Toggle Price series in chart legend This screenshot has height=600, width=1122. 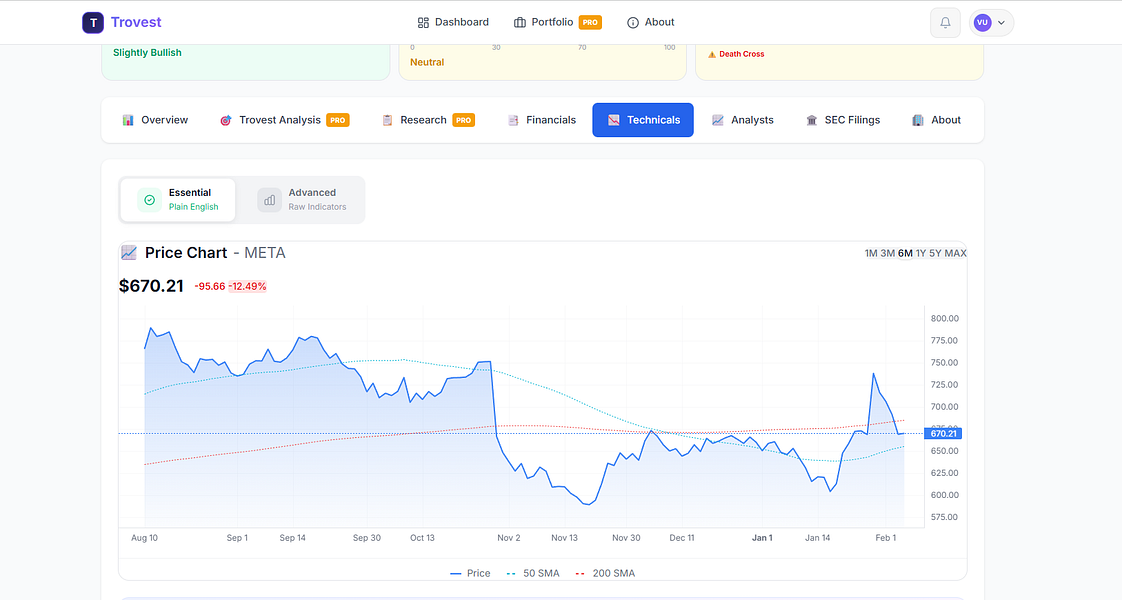pyautogui.click(x=470, y=573)
